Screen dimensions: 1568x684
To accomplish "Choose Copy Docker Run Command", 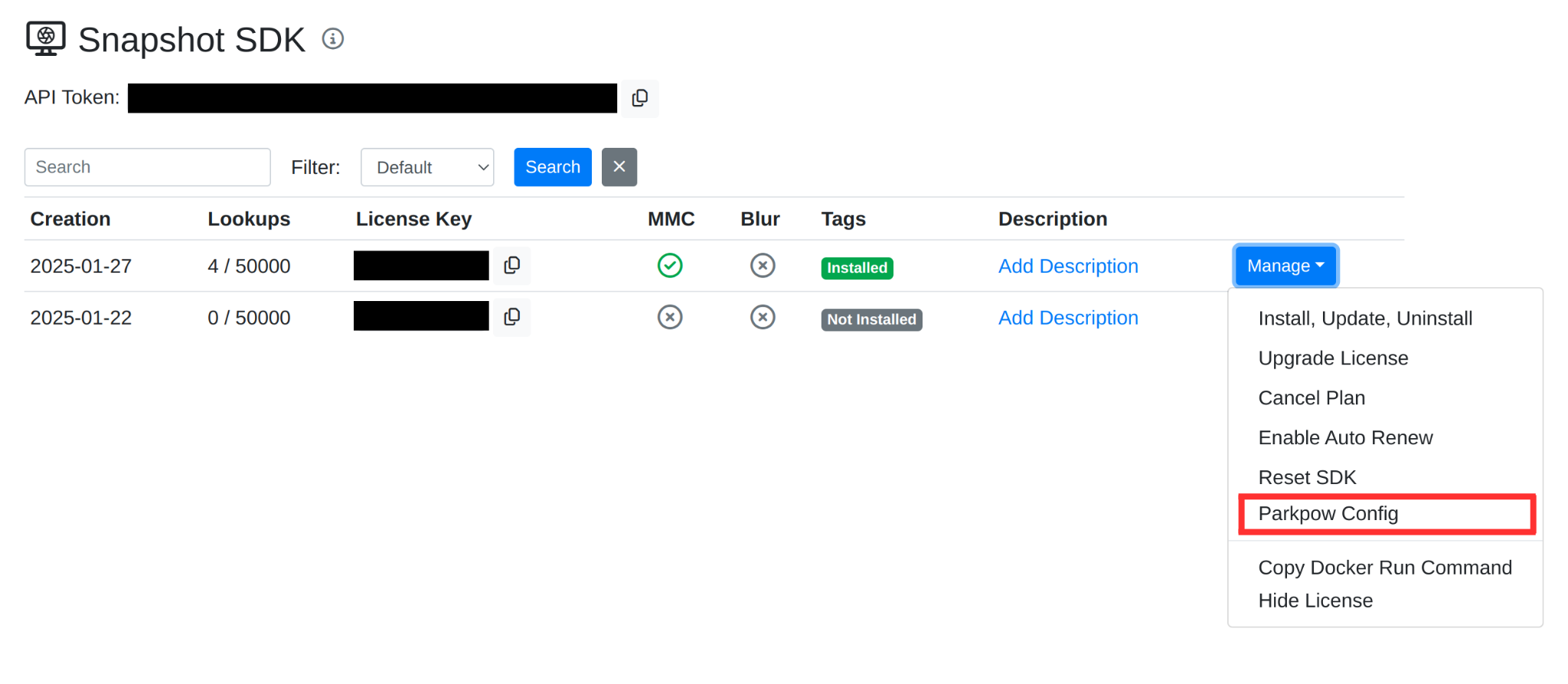I will click(1385, 568).
